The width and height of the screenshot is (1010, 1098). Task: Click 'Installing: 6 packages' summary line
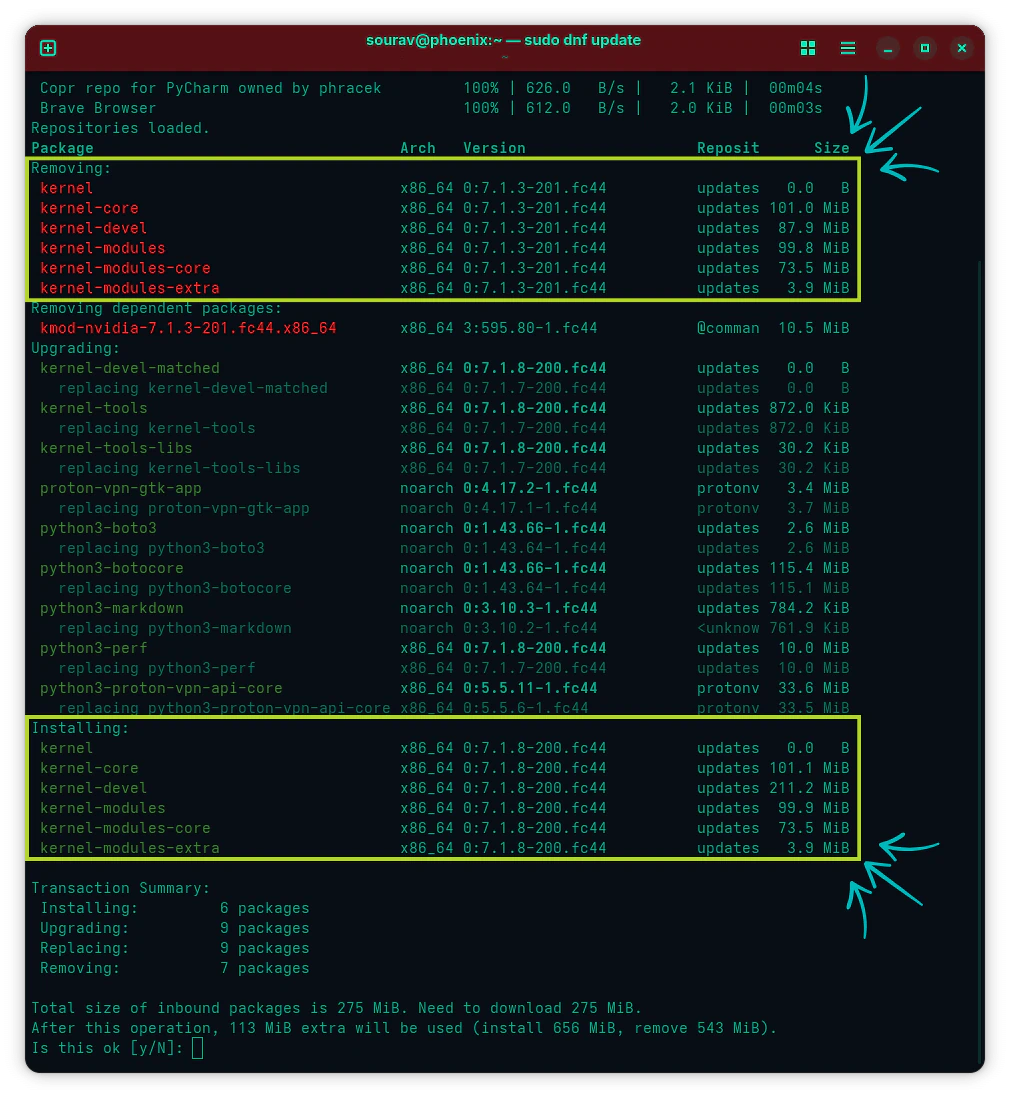tap(174, 908)
